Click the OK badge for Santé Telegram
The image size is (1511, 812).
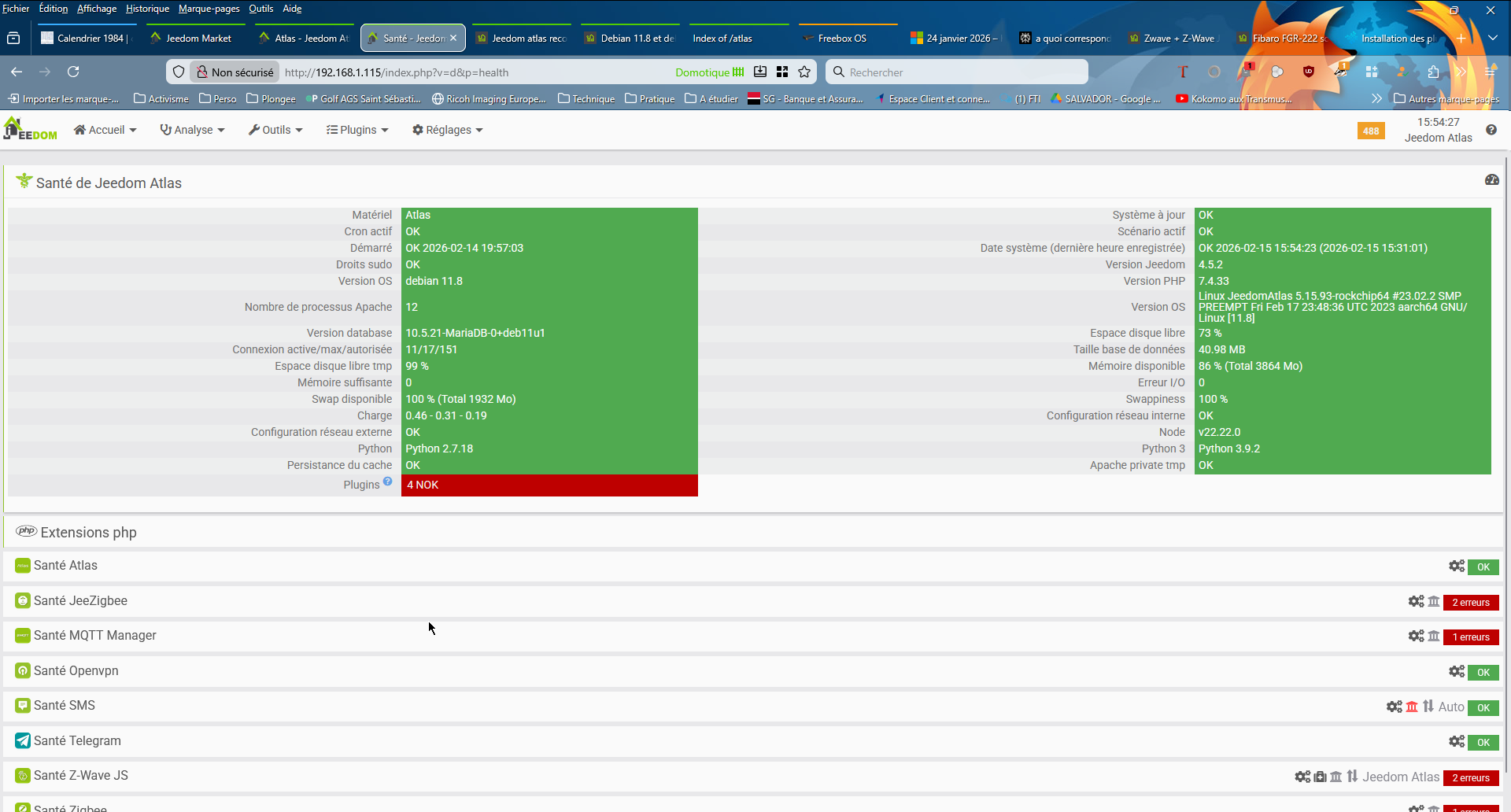pyautogui.click(x=1483, y=742)
